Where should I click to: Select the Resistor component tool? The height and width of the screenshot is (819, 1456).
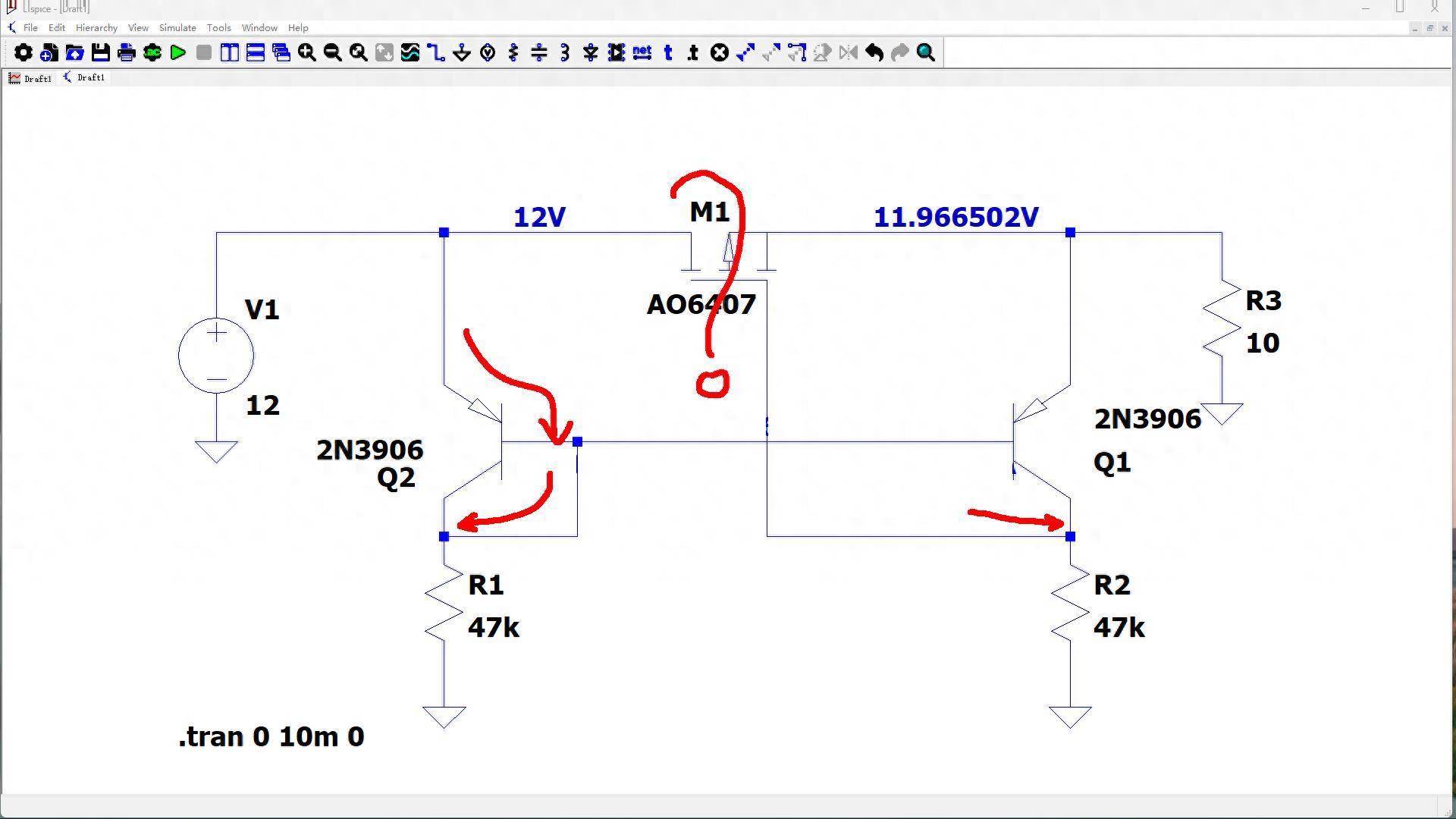(513, 53)
